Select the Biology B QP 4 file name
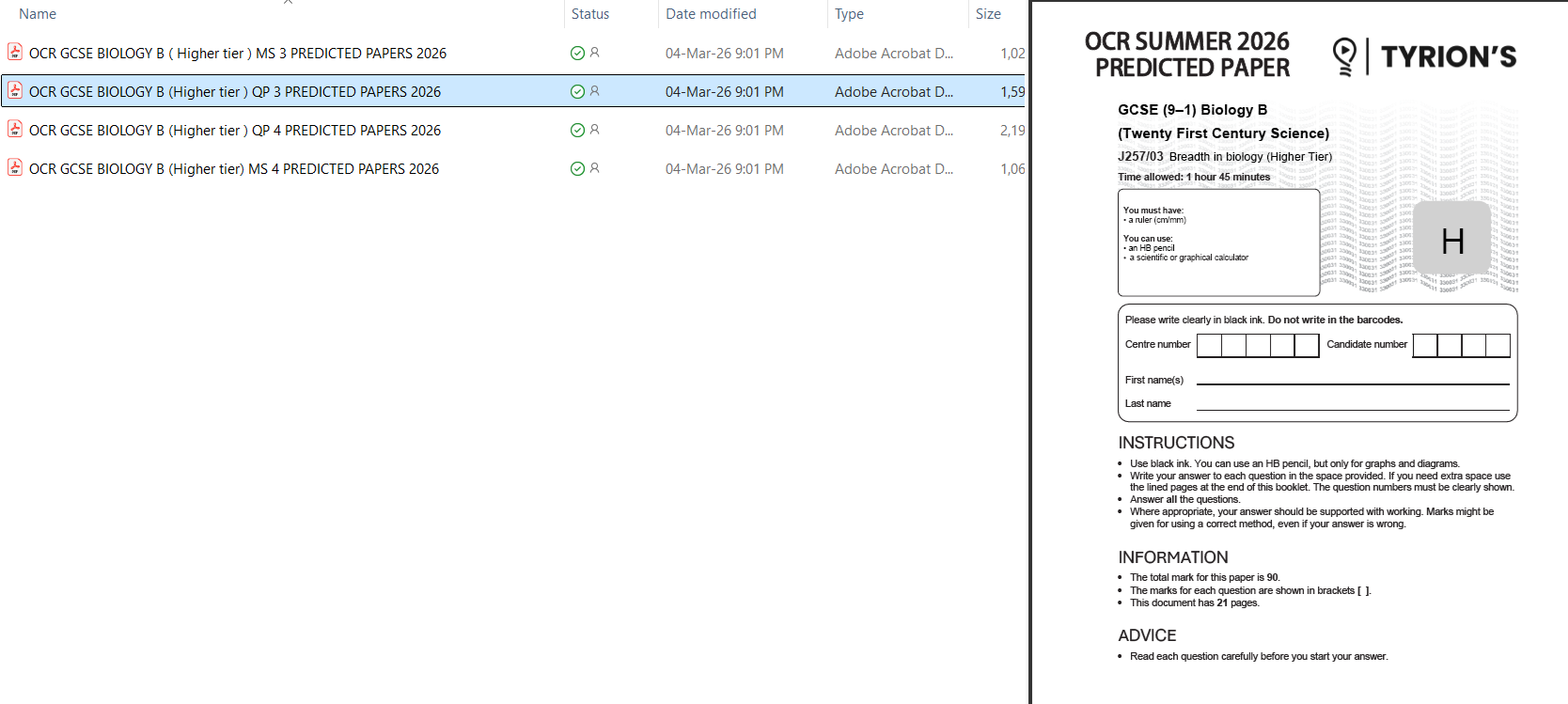The image size is (1568, 704). [x=235, y=131]
